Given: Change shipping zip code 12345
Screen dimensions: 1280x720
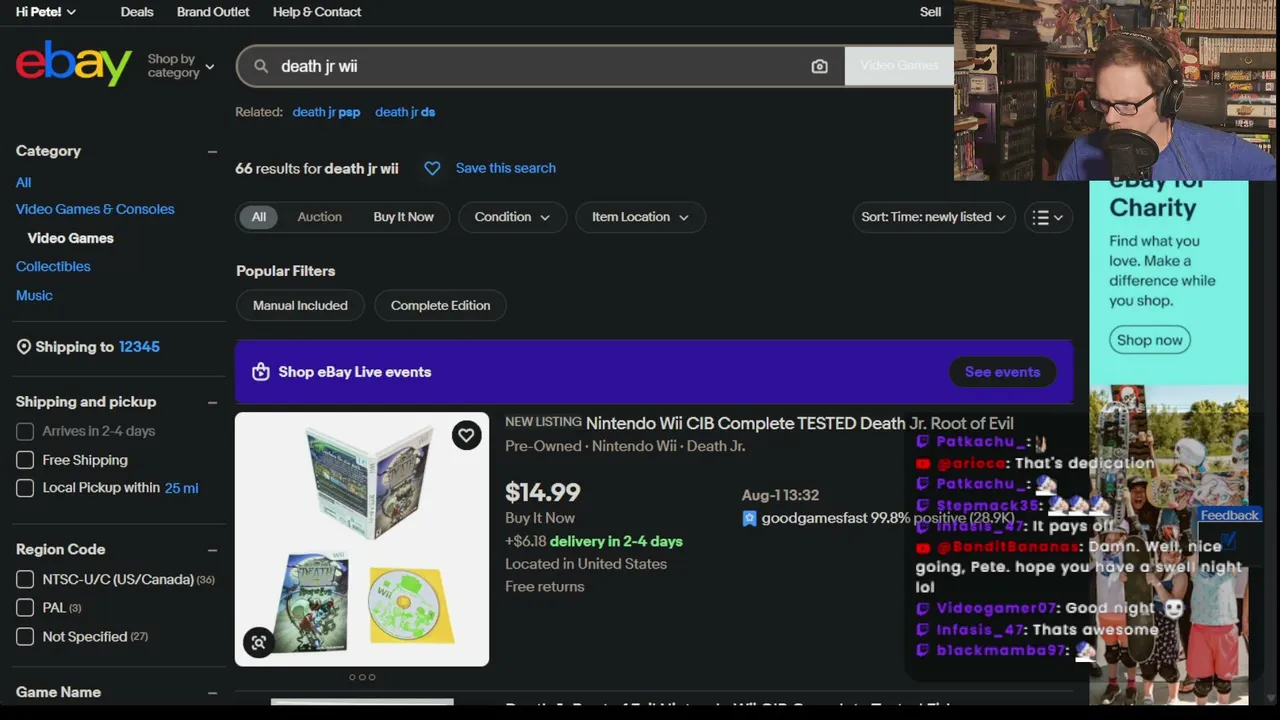Looking at the screenshot, I should click(x=139, y=347).
